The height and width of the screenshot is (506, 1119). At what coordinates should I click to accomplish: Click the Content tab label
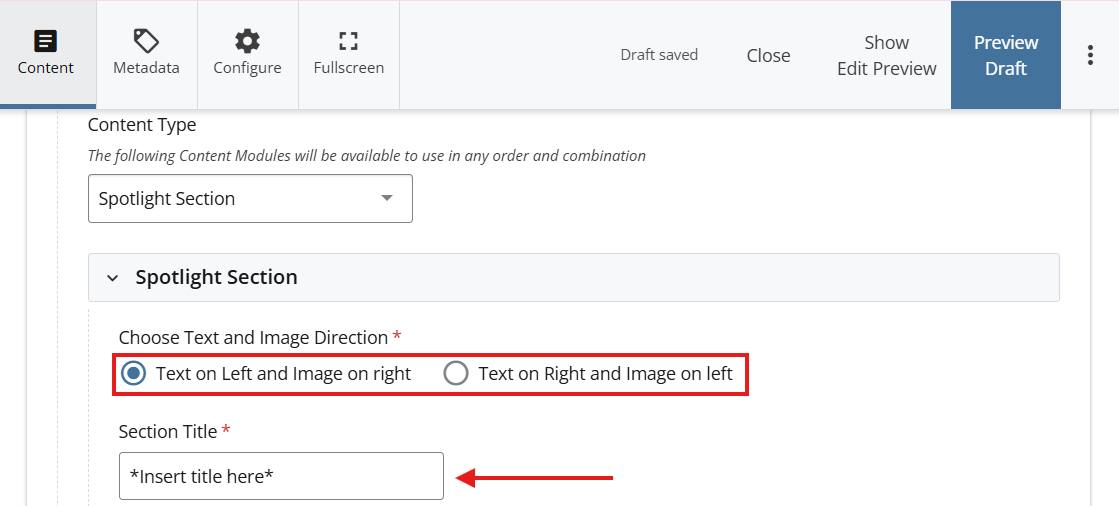(46, 68)
